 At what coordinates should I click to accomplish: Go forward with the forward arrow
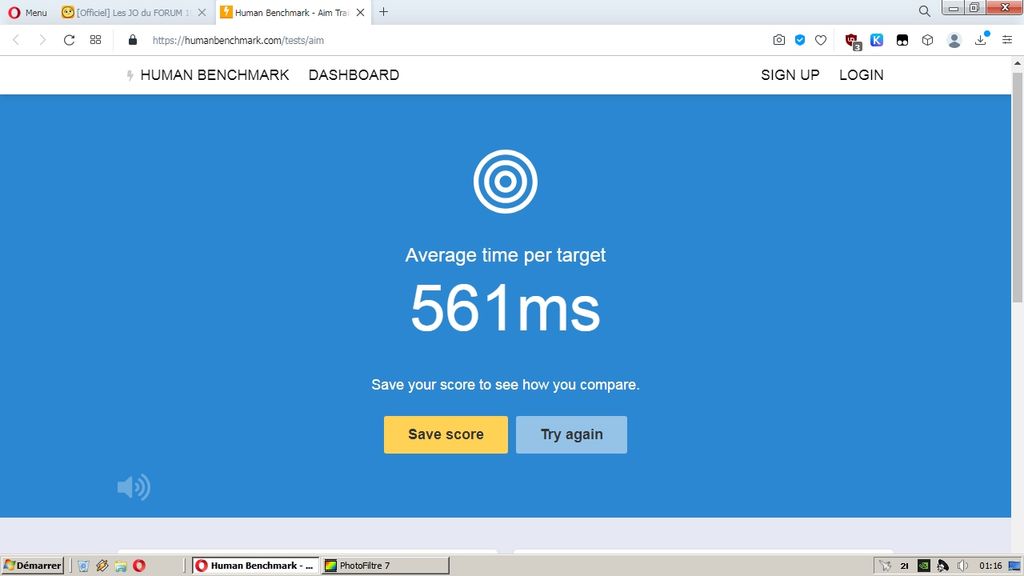tap(42, 40)
